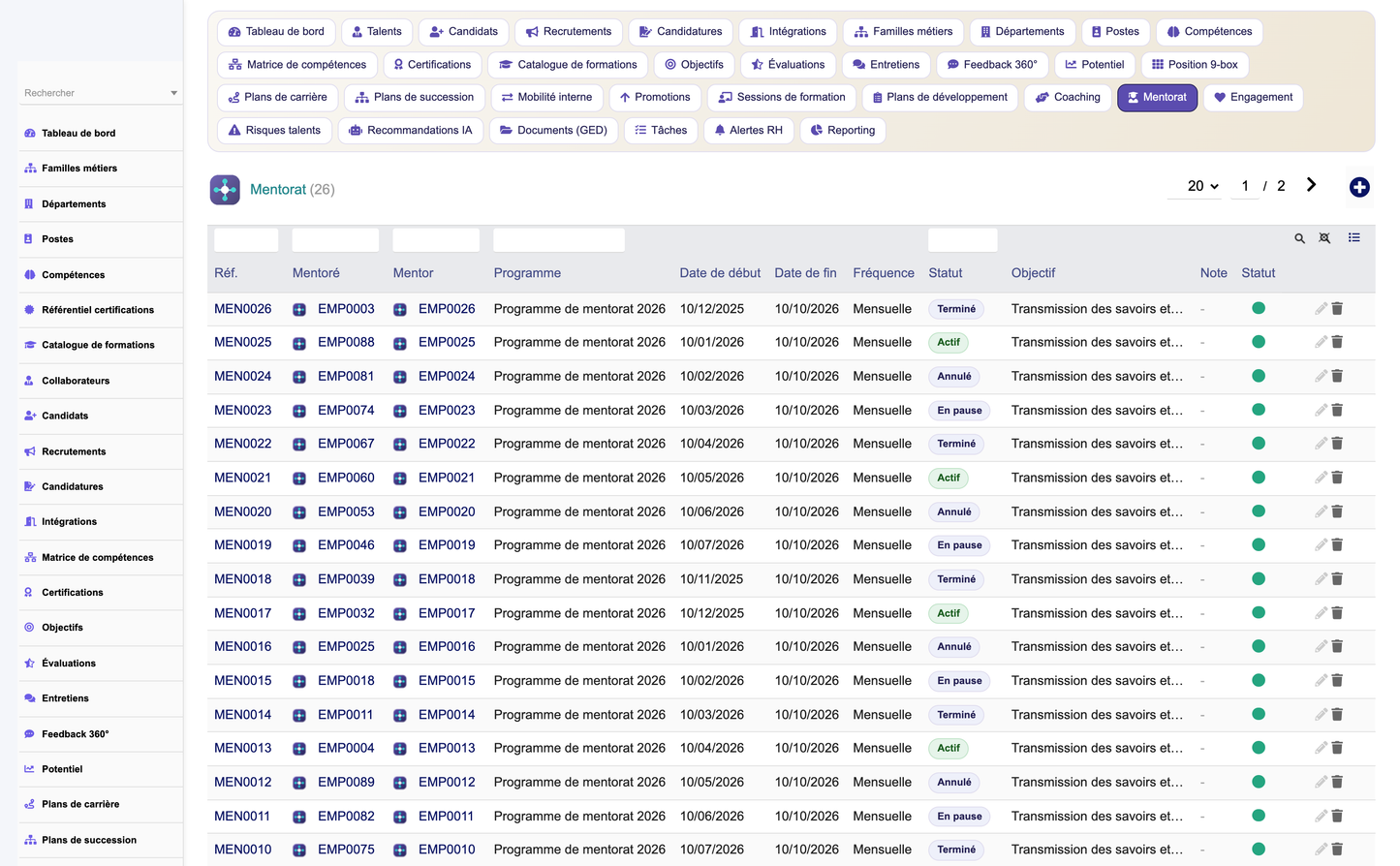Toggle green status dot for MEN0021

(x=1259, y=477)
